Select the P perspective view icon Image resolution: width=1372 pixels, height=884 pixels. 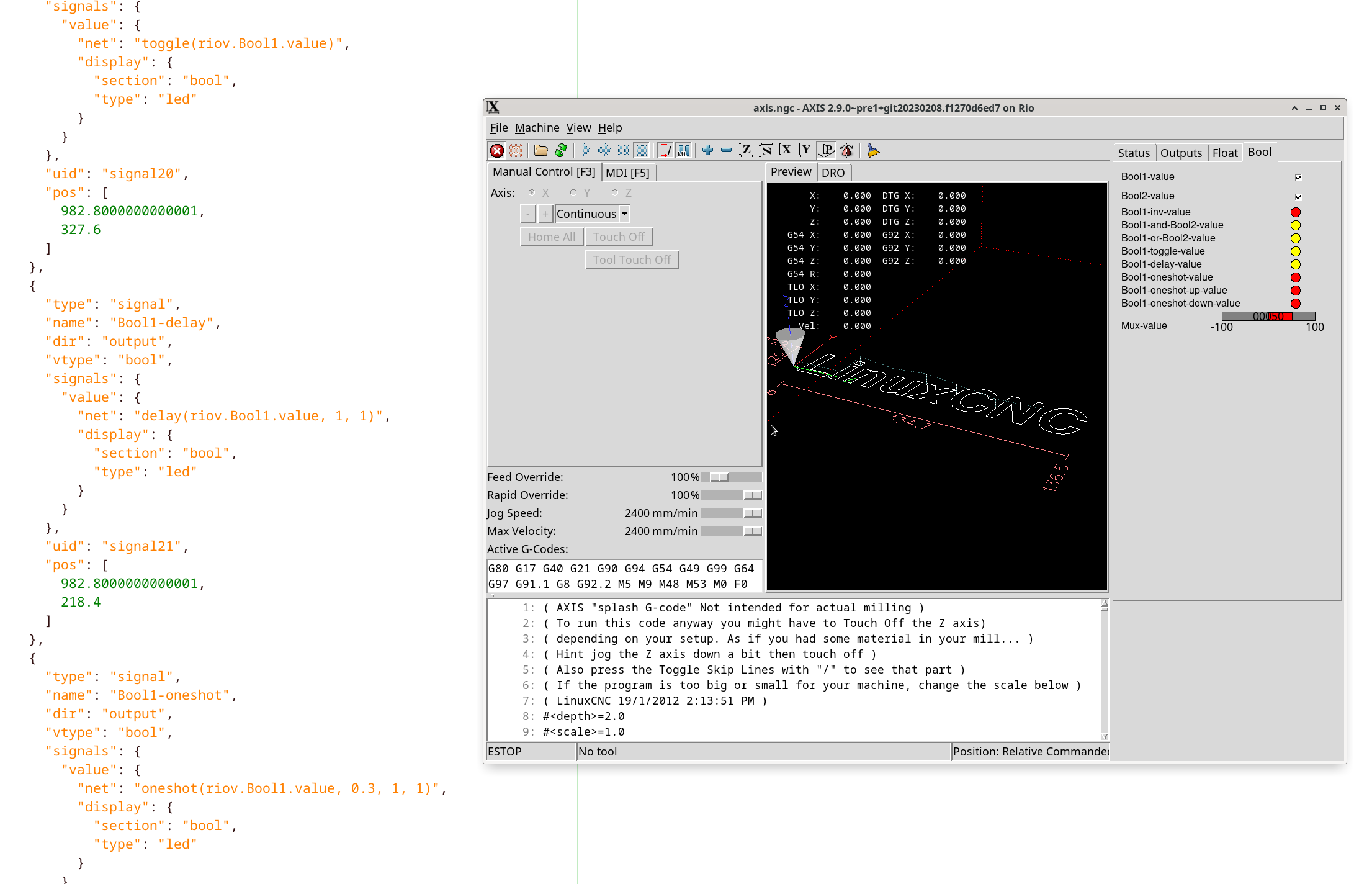coord(827,150)
